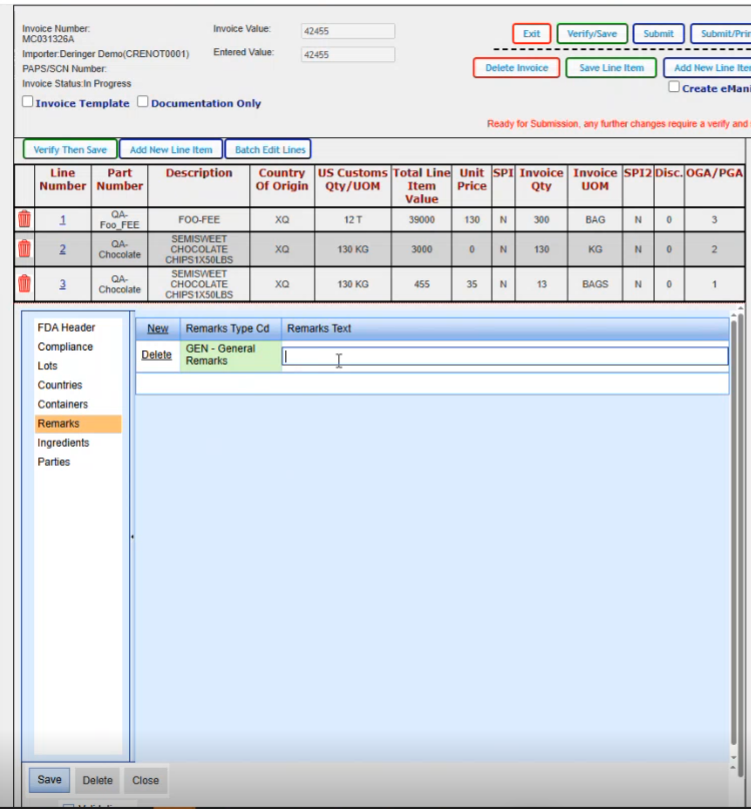Click Delete link for General Remarks row
This screenshot has width=751, height=809.
(x=156, y=355)
